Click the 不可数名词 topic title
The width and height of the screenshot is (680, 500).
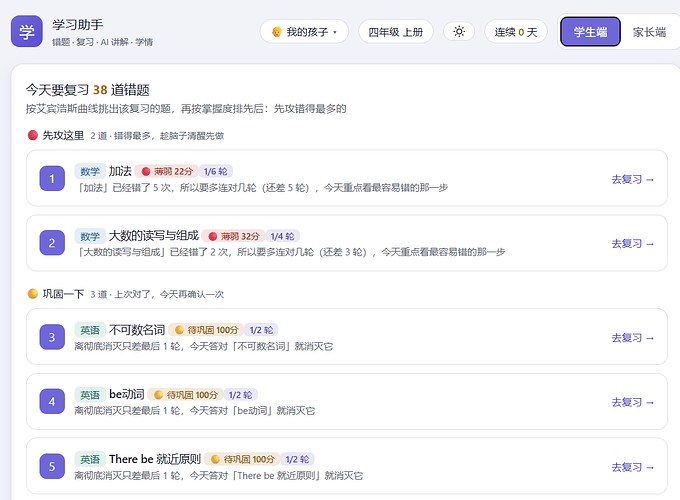[137, 330]
